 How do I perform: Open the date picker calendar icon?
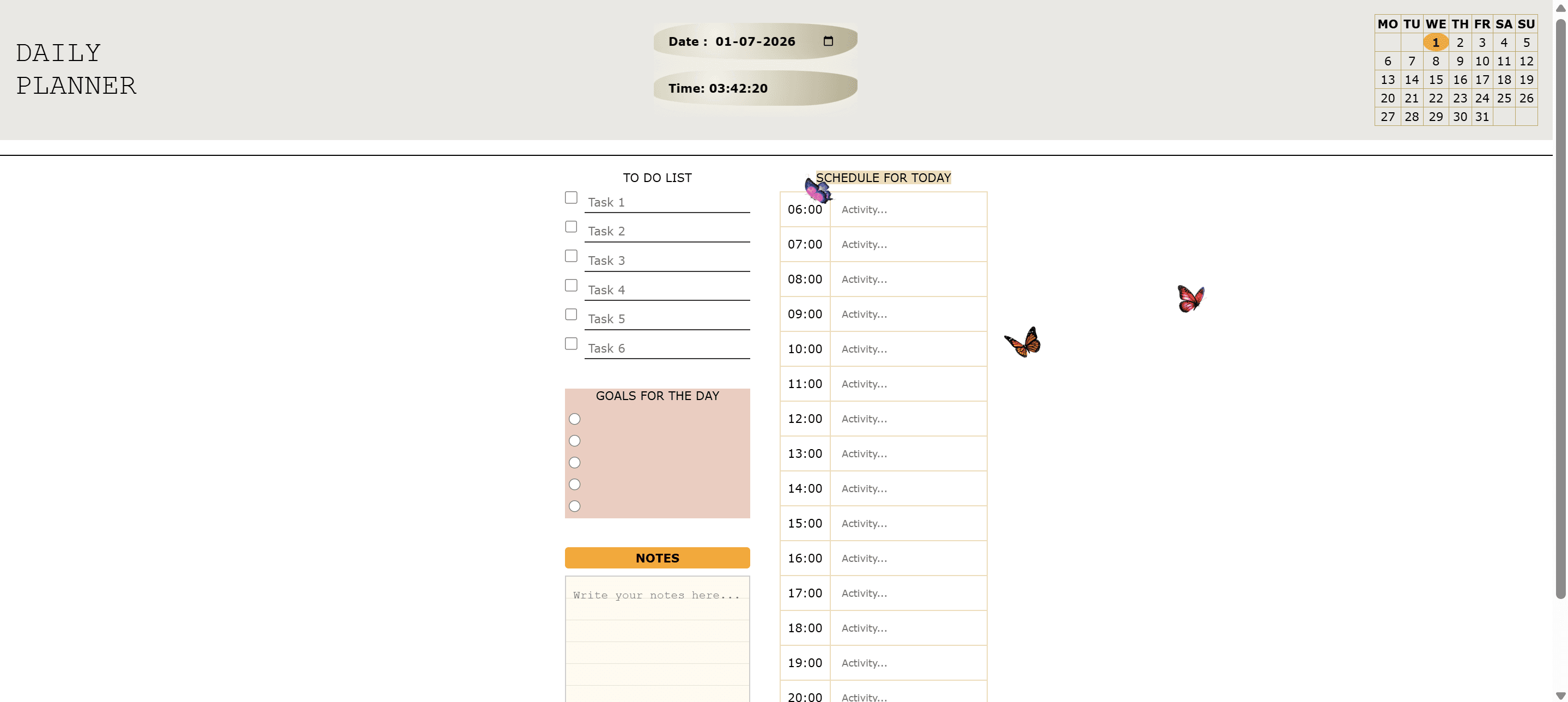[x=828, y=41]
